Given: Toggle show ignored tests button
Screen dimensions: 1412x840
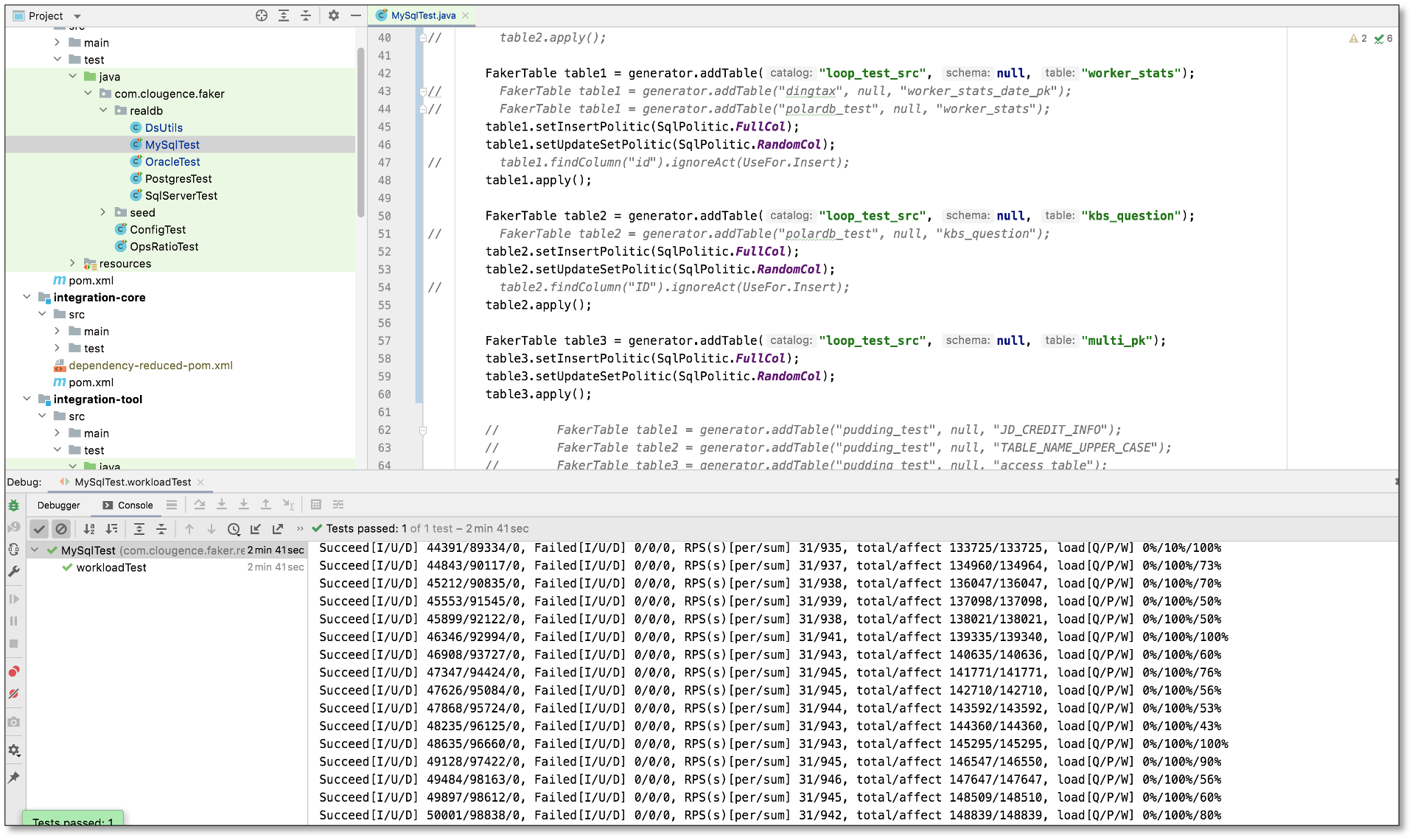Looking at the screenshot, I should coord(62,529).
